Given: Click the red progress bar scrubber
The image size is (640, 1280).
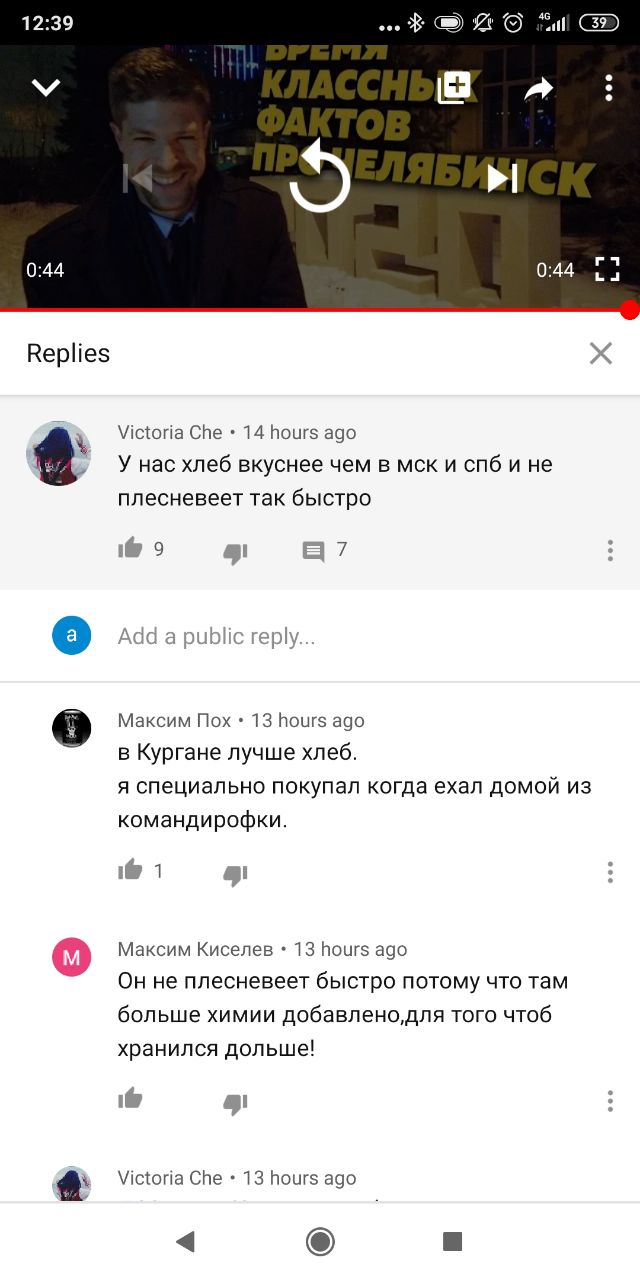Looking at the screenshot, I should [629, 310].
